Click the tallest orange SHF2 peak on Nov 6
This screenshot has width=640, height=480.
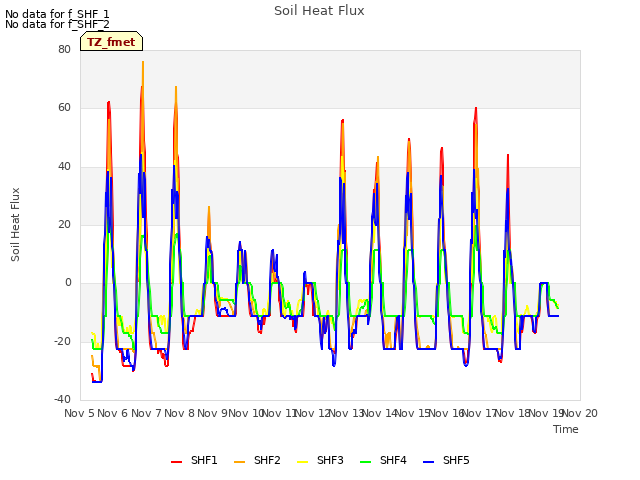[143, 62]
